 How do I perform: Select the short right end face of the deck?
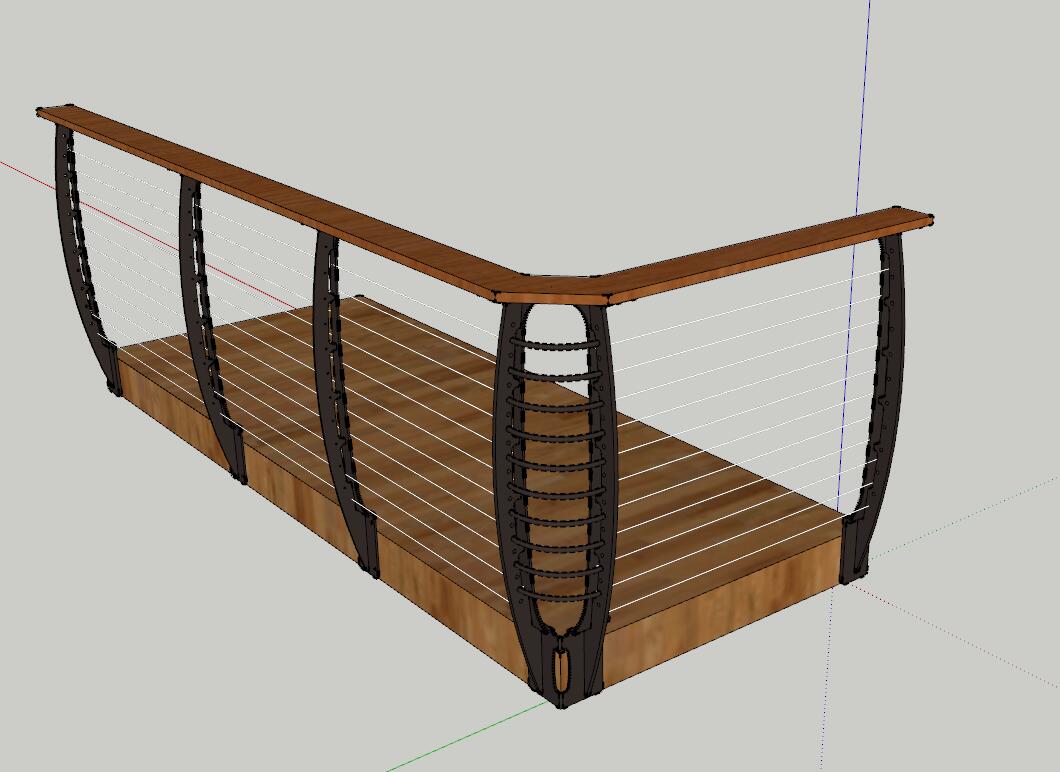click(720, 610)
